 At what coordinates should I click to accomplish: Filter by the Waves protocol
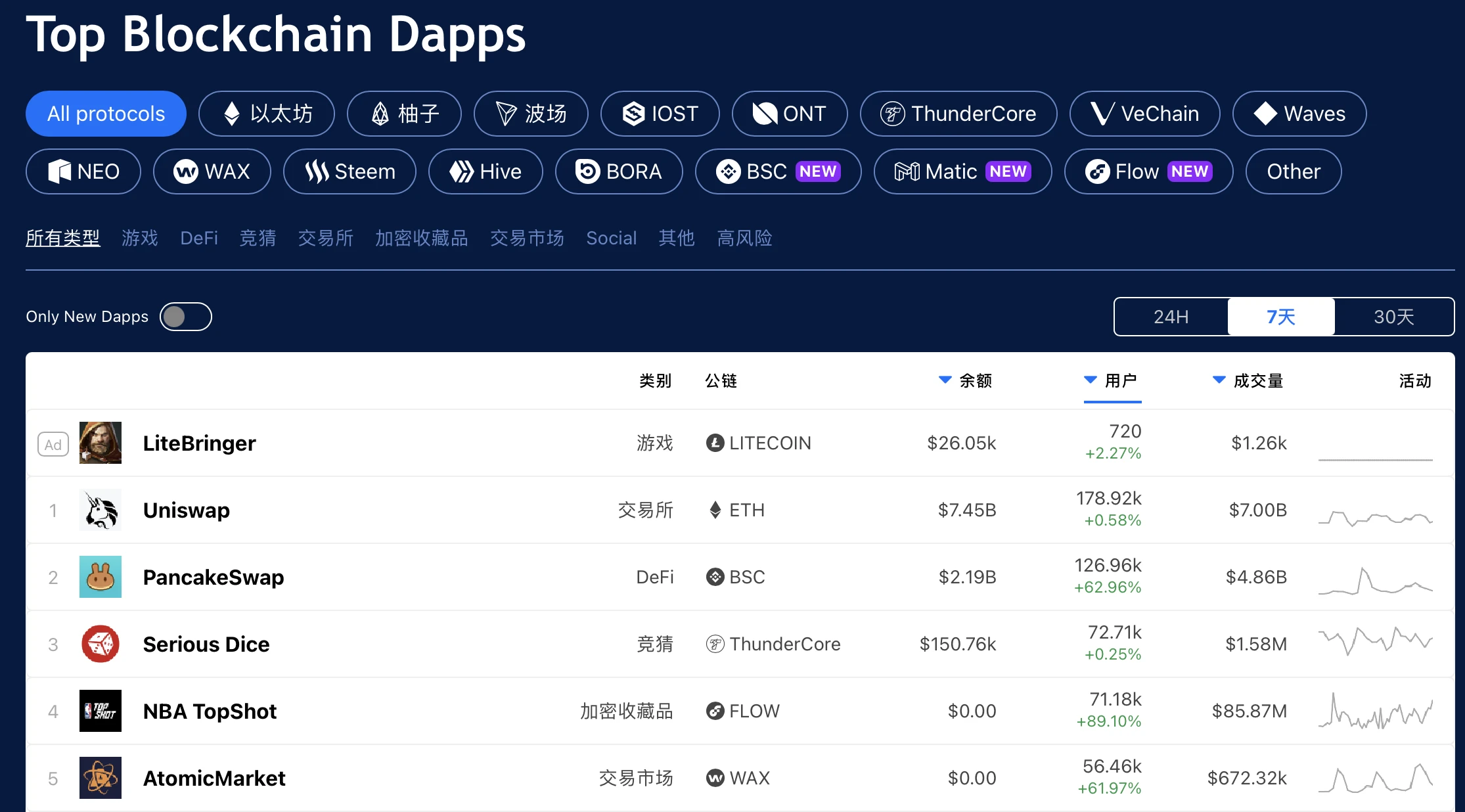pyautogui.click(x=1299, y=114)
